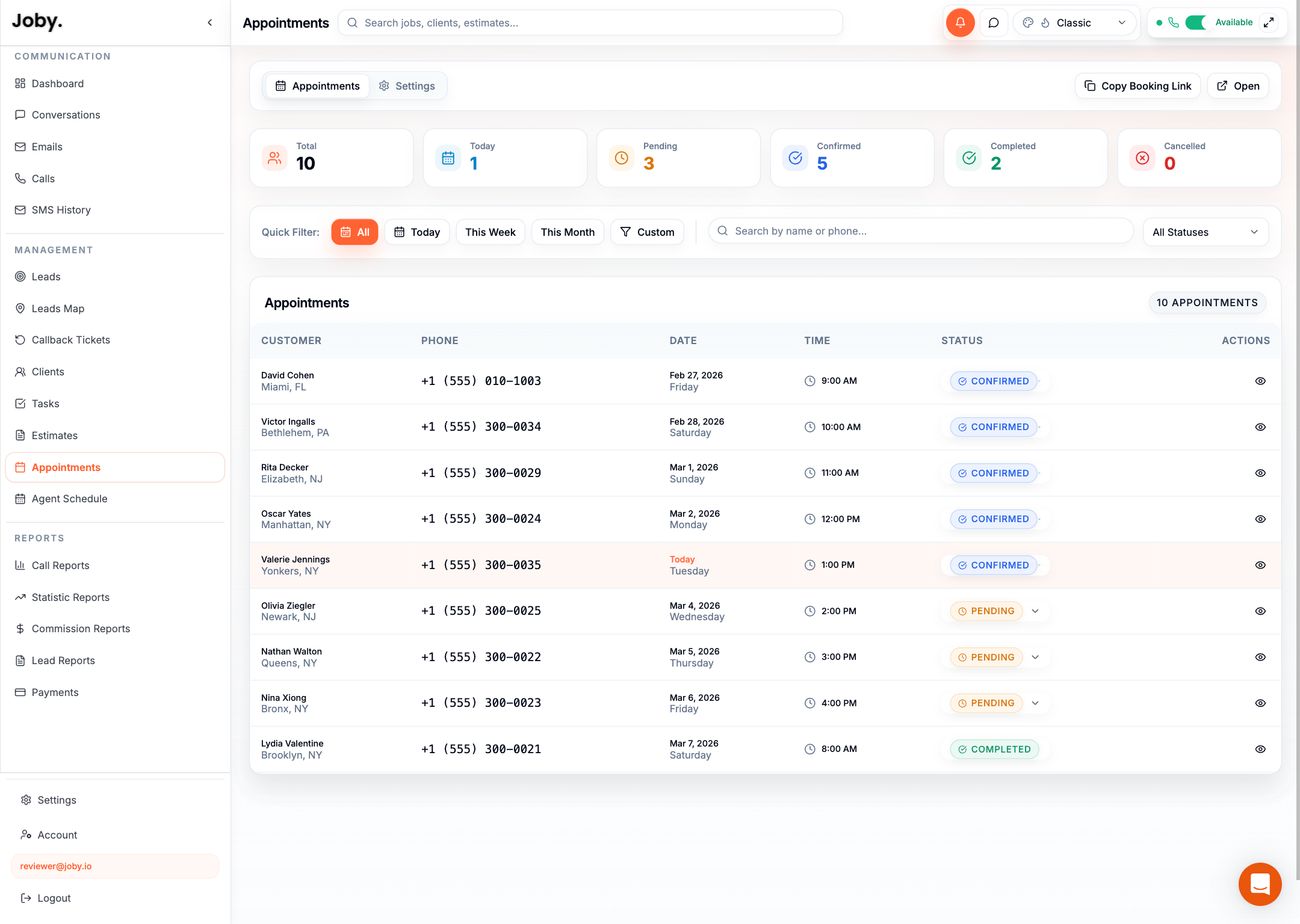1300x924 pixels.
Task: Open the All Statuses dropdown
Action: point(1206,232)
